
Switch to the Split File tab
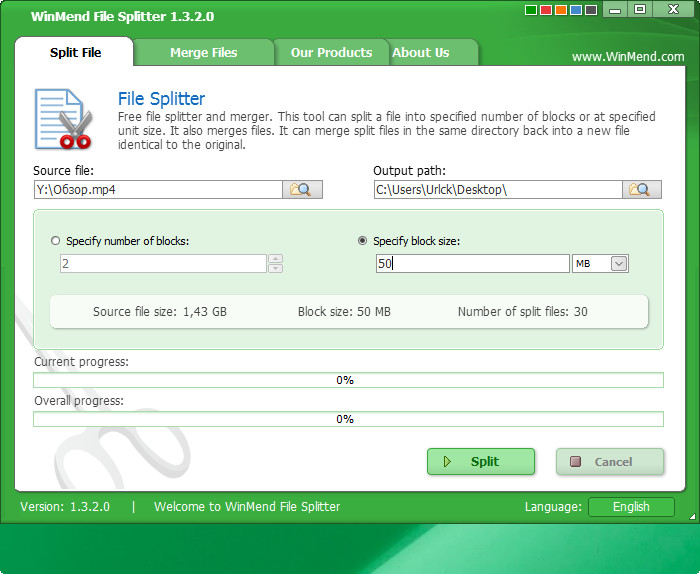[x=75, y=52]
